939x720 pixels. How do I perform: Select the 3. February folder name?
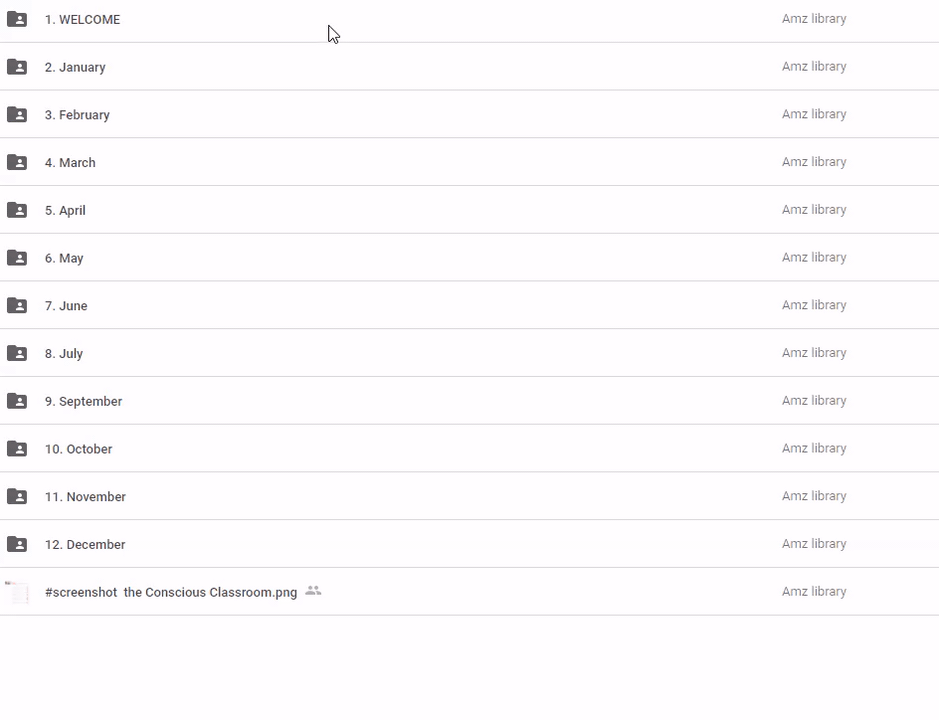[77, 115]
